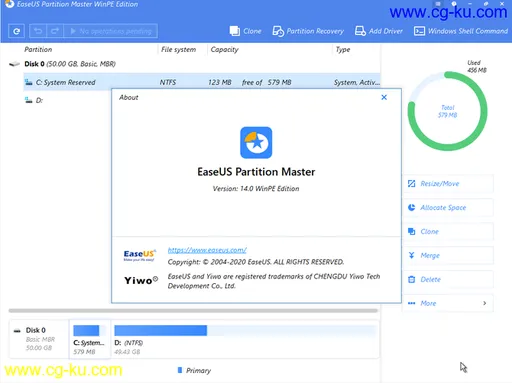The image size is (512, 383).
Task: Click the Delete trash icon
Action: pyautogui.click(x=412, y=280)
